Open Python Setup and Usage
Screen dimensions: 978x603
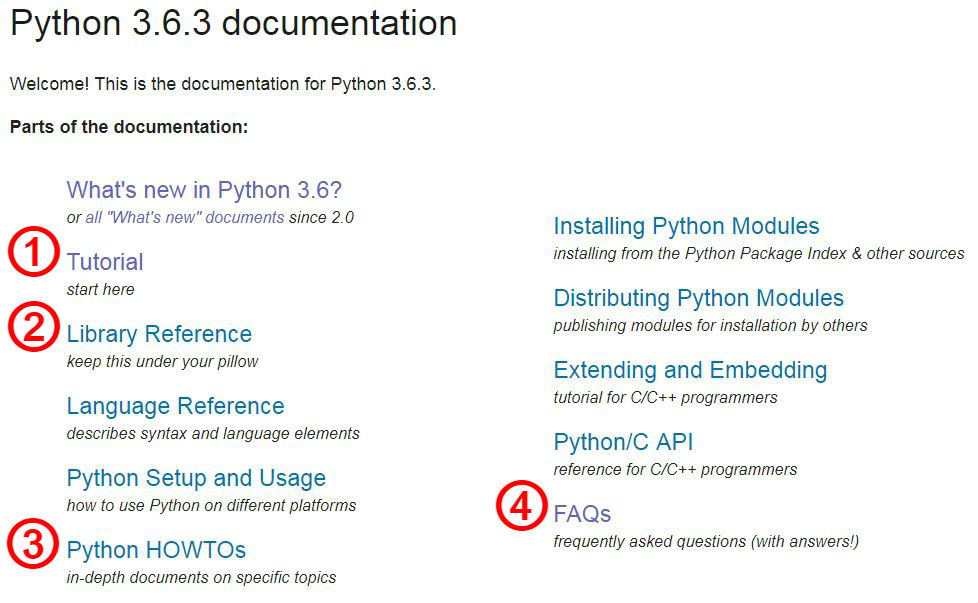(195, 478)
